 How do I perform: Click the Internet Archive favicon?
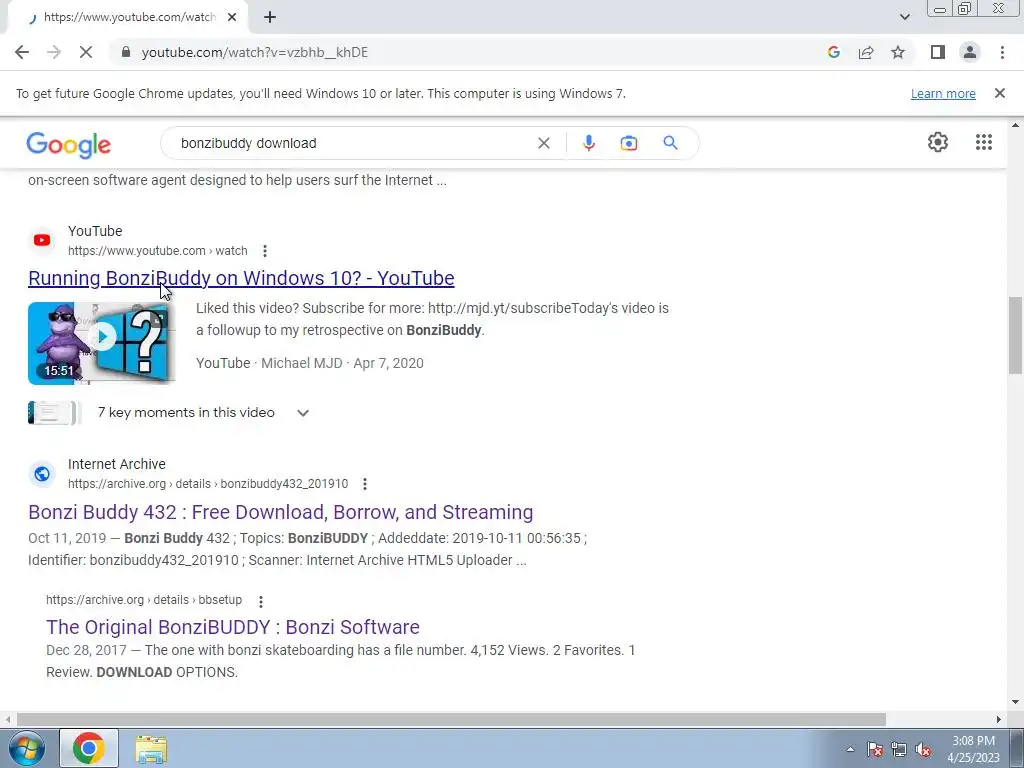[x=42, y=473]
